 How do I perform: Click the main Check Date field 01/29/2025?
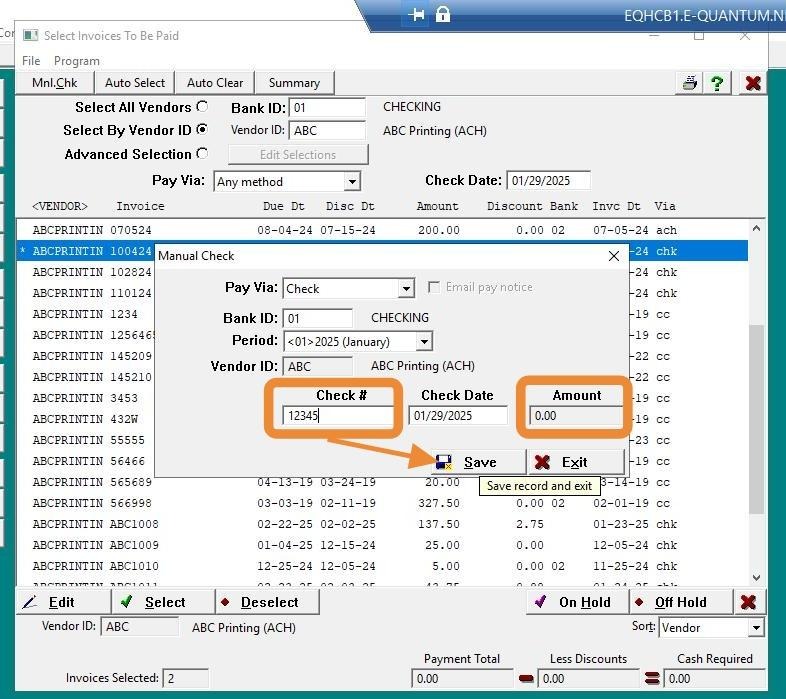tap(548, 181)
